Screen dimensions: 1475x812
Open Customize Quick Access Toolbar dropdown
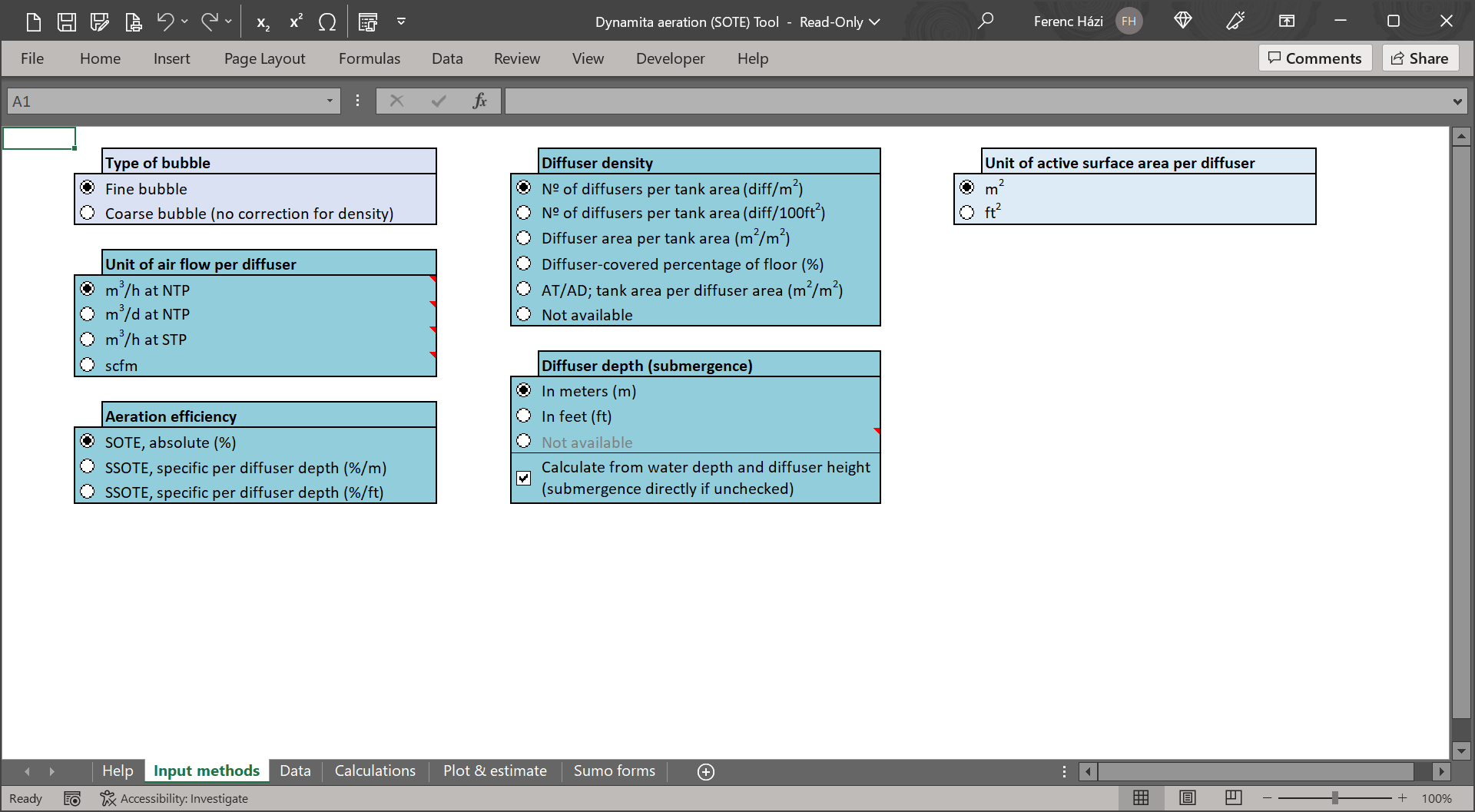pos(401,22)
